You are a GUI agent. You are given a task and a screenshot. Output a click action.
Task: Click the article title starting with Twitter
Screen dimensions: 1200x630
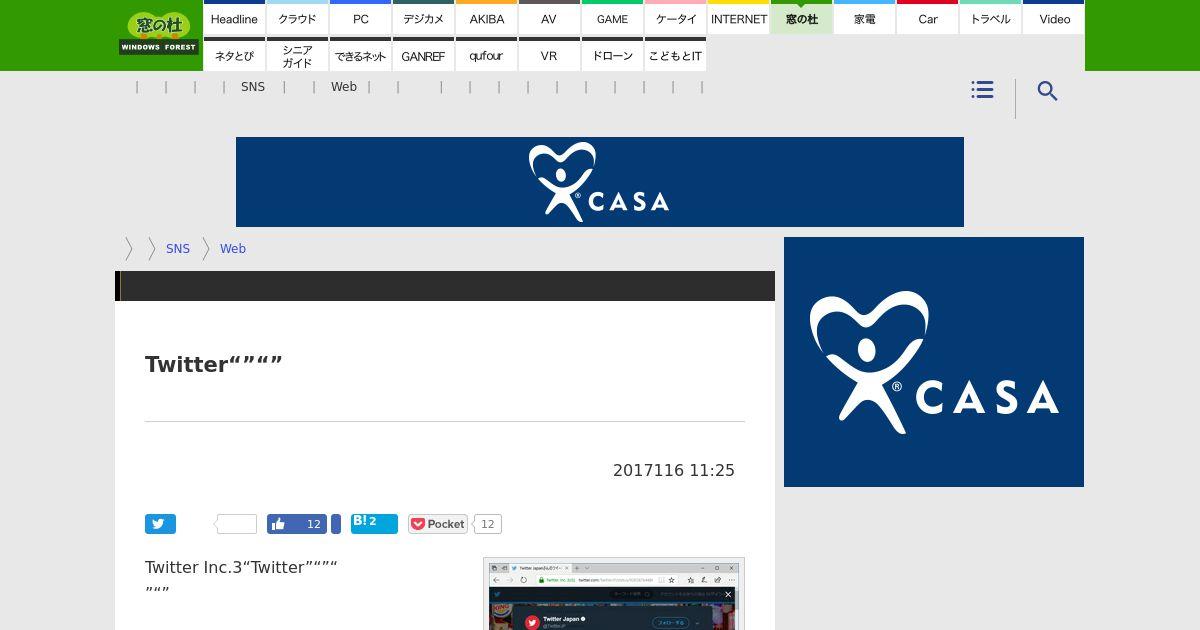(214, 364)
